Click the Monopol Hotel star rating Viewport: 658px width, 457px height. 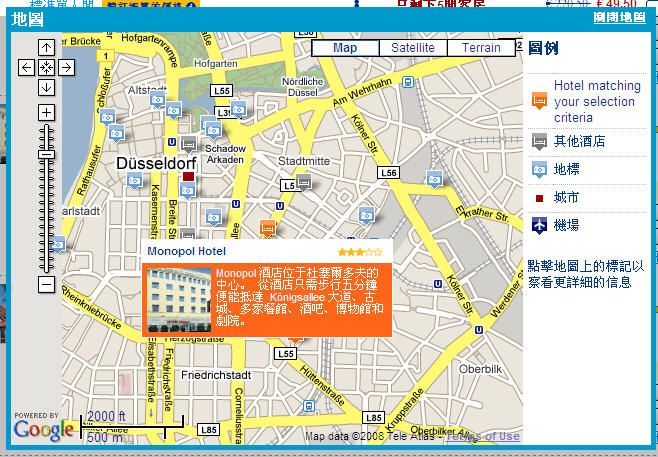(x=360, y=252)
